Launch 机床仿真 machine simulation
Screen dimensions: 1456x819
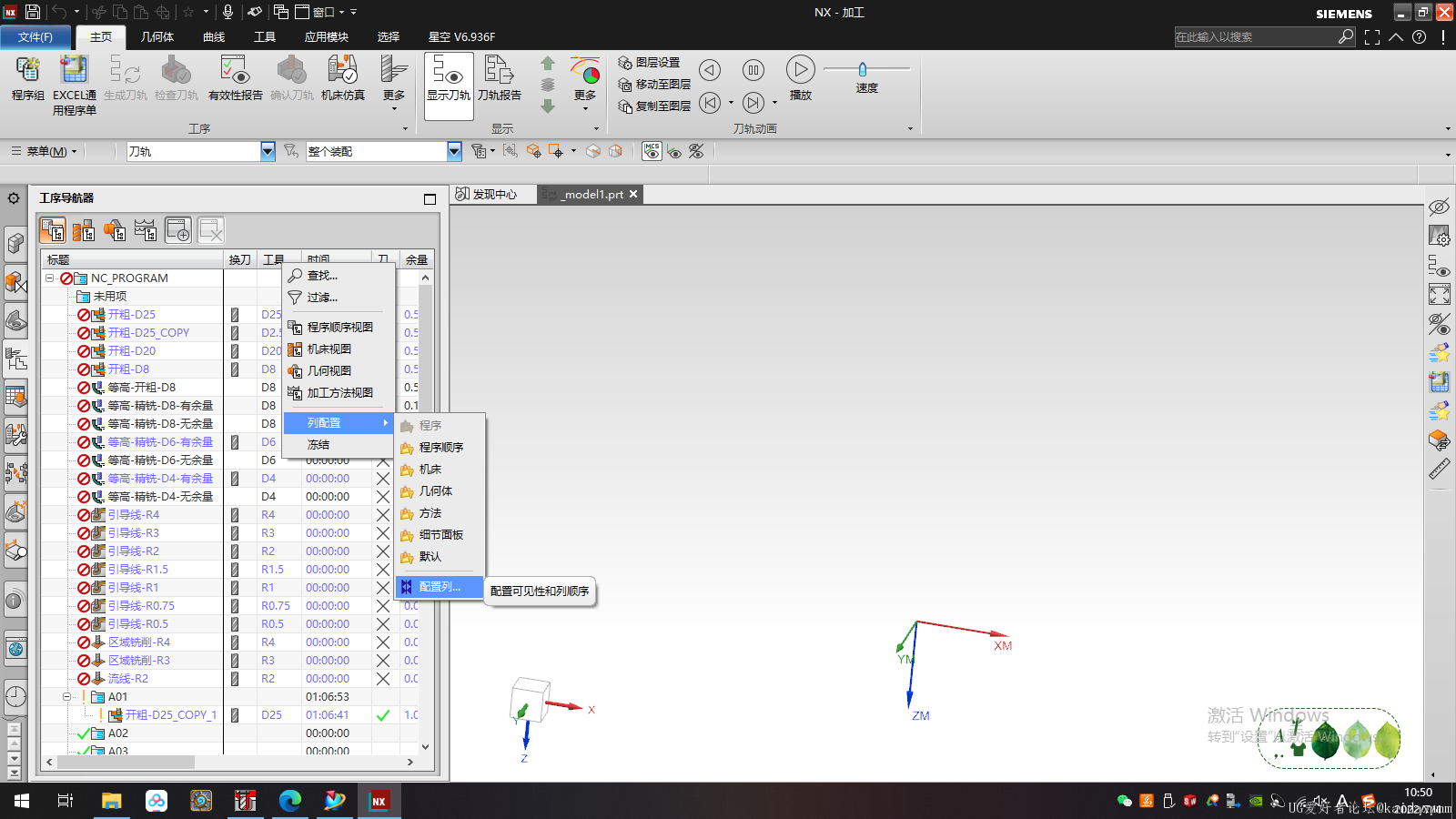[x=342, y=78]
